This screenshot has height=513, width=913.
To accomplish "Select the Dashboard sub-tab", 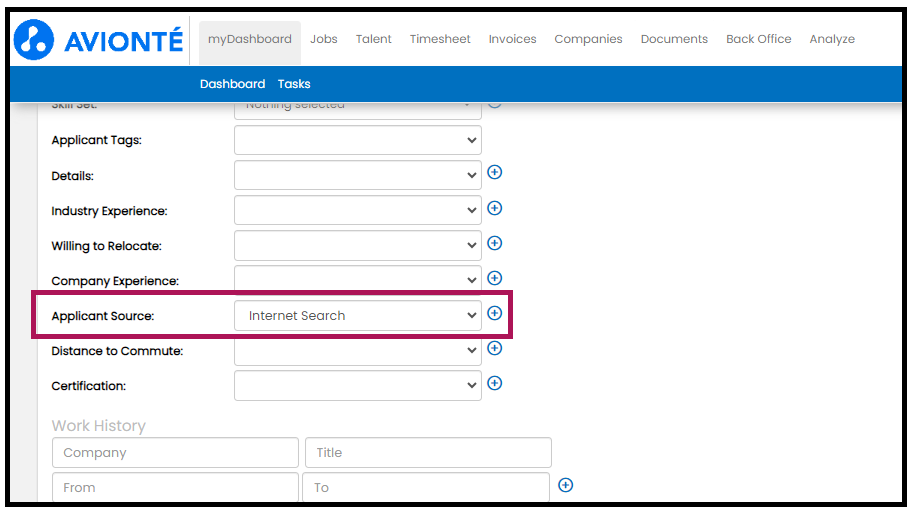I will pyautogui.click(x=232, y=84).
